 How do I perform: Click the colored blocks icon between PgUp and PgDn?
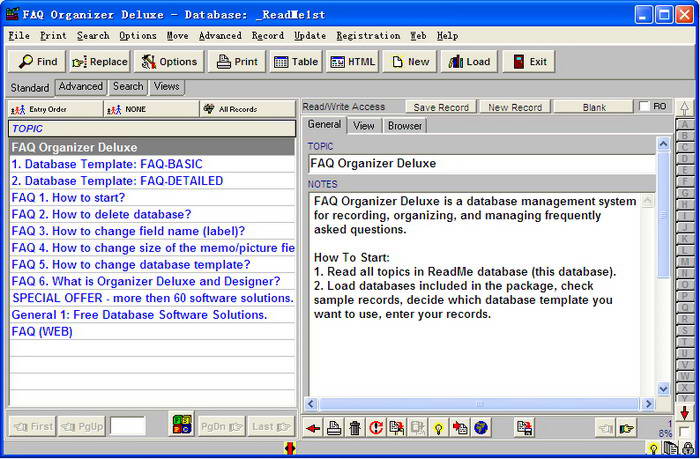pyautogui.click(x=182, y=424)
